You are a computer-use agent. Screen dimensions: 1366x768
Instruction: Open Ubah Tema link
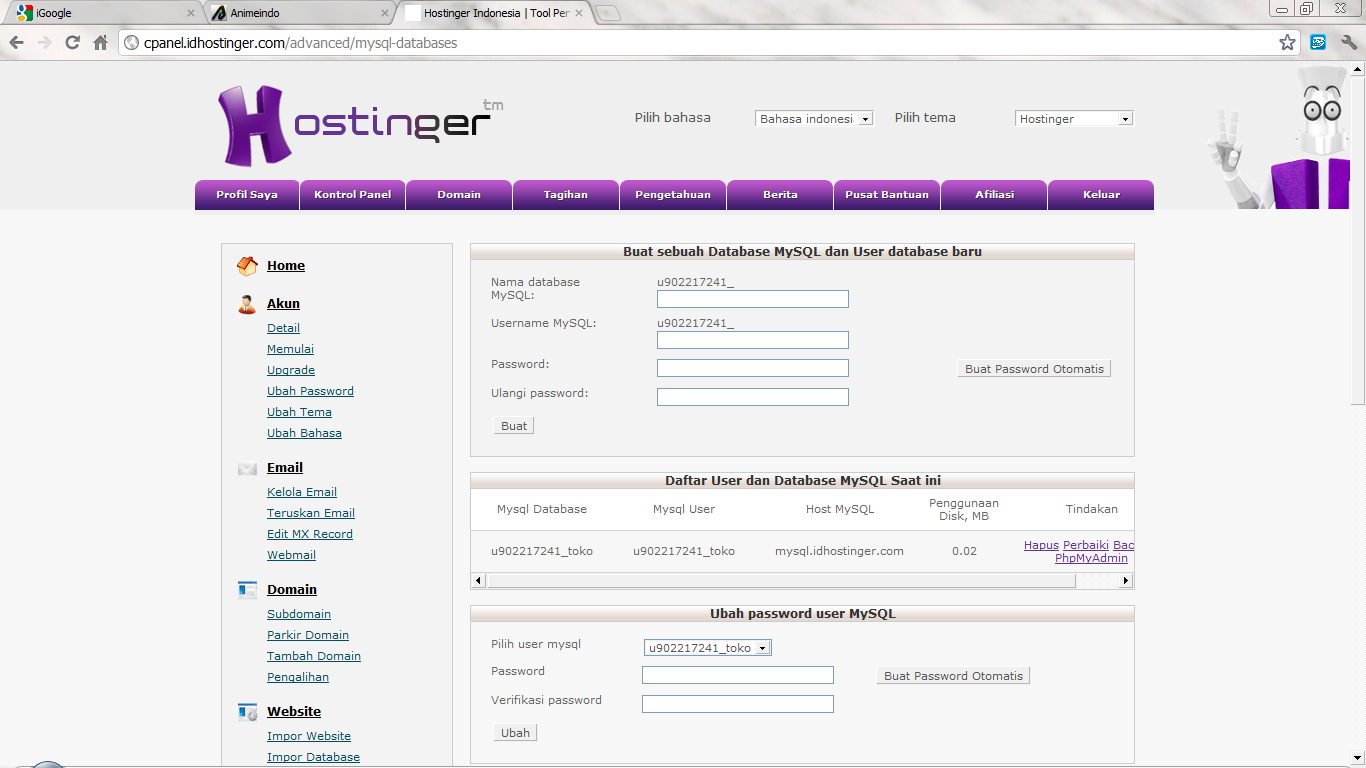pyautogui.click(x=299, y=412)
